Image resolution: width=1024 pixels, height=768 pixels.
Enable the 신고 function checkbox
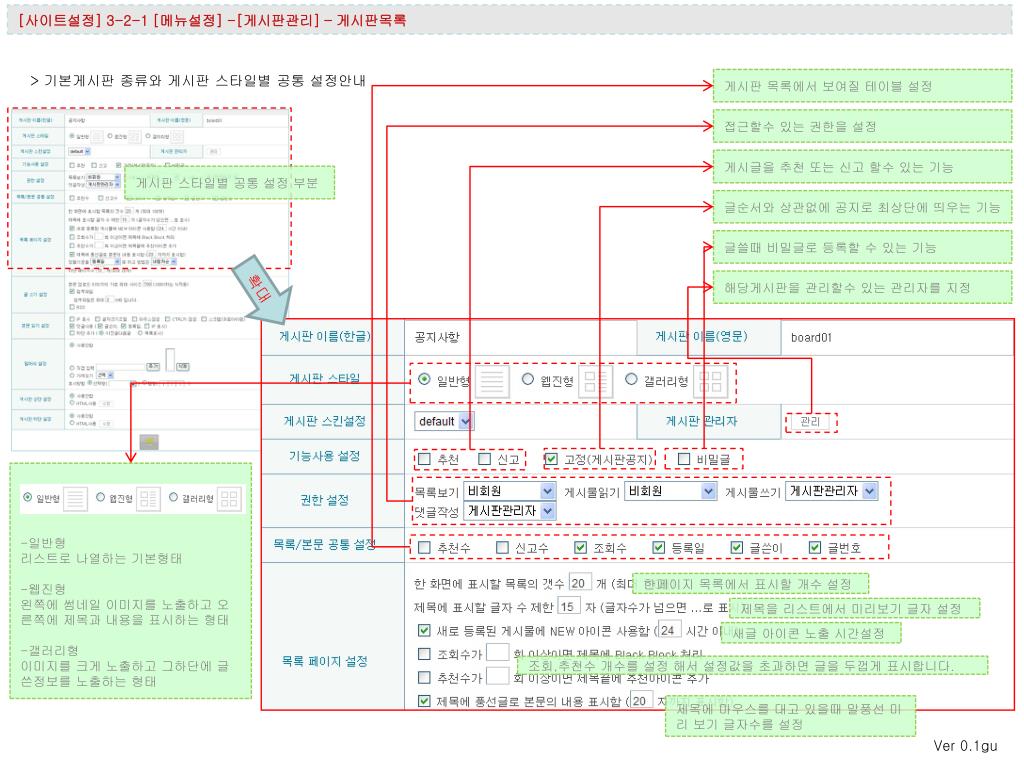485,459
